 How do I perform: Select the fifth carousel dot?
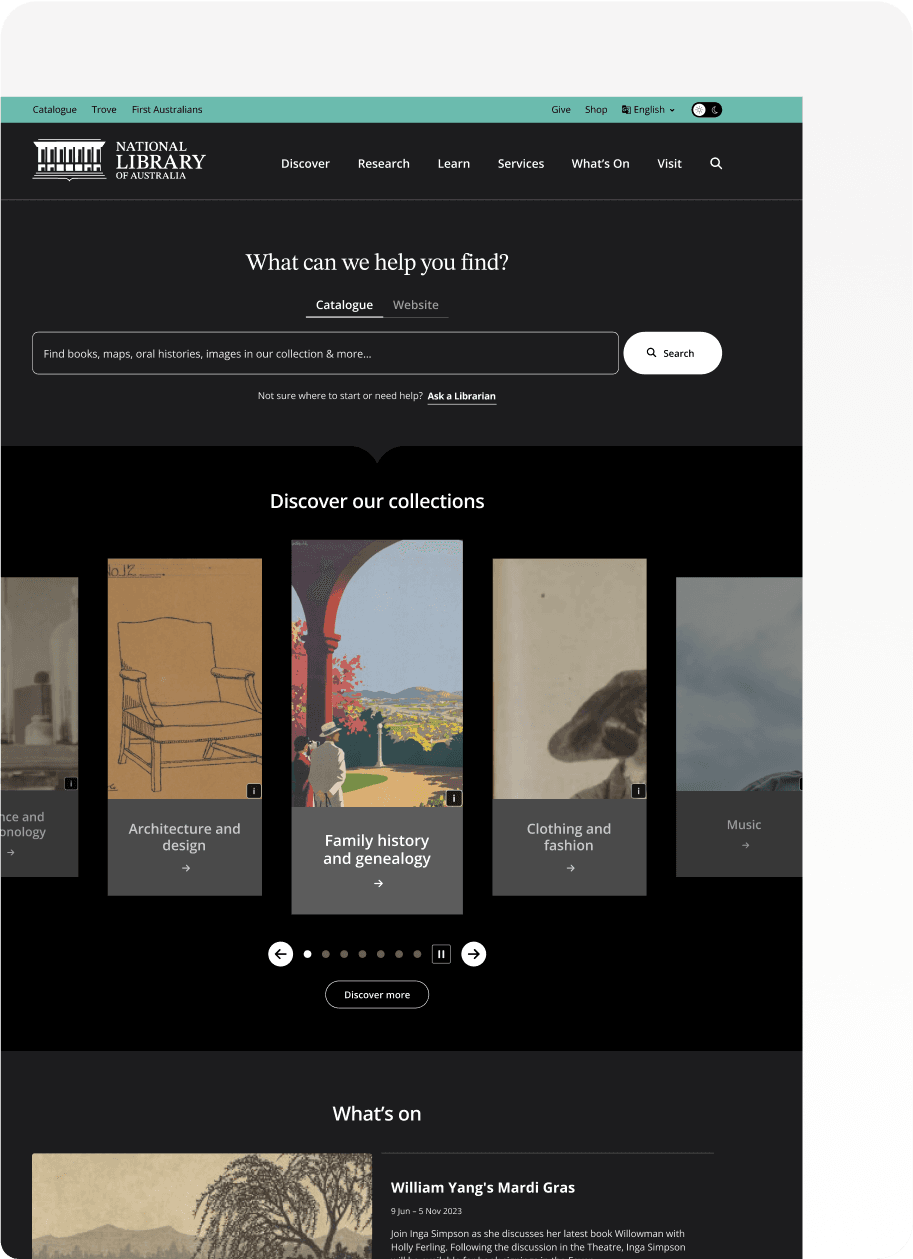380,954
